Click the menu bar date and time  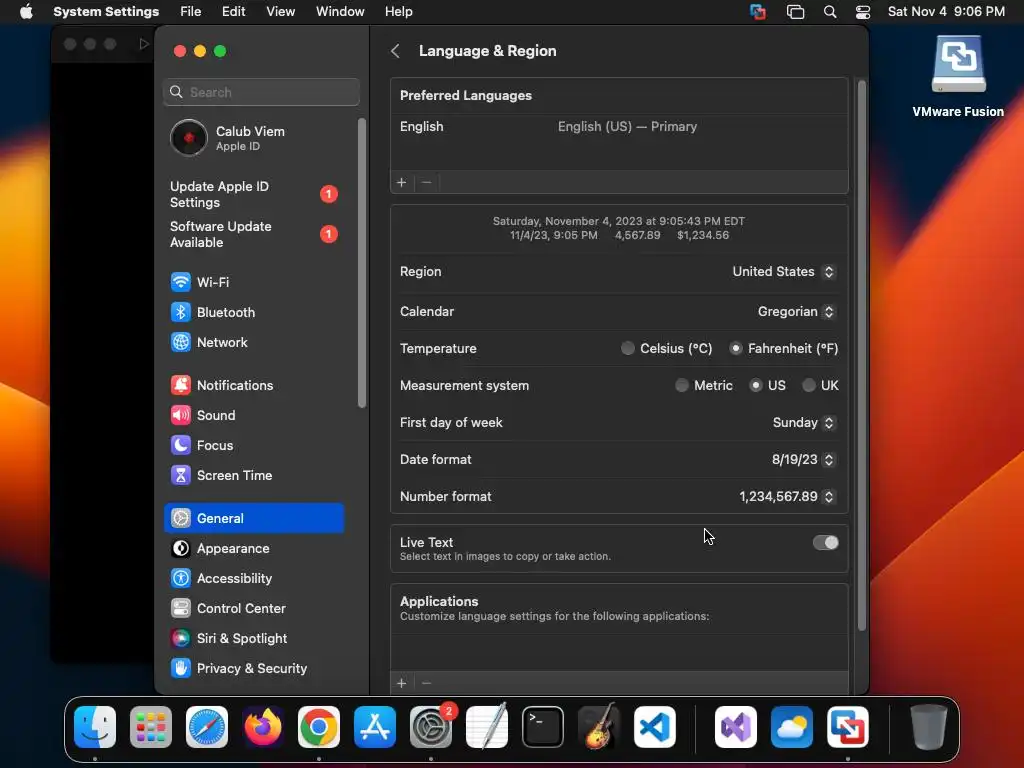946,12
